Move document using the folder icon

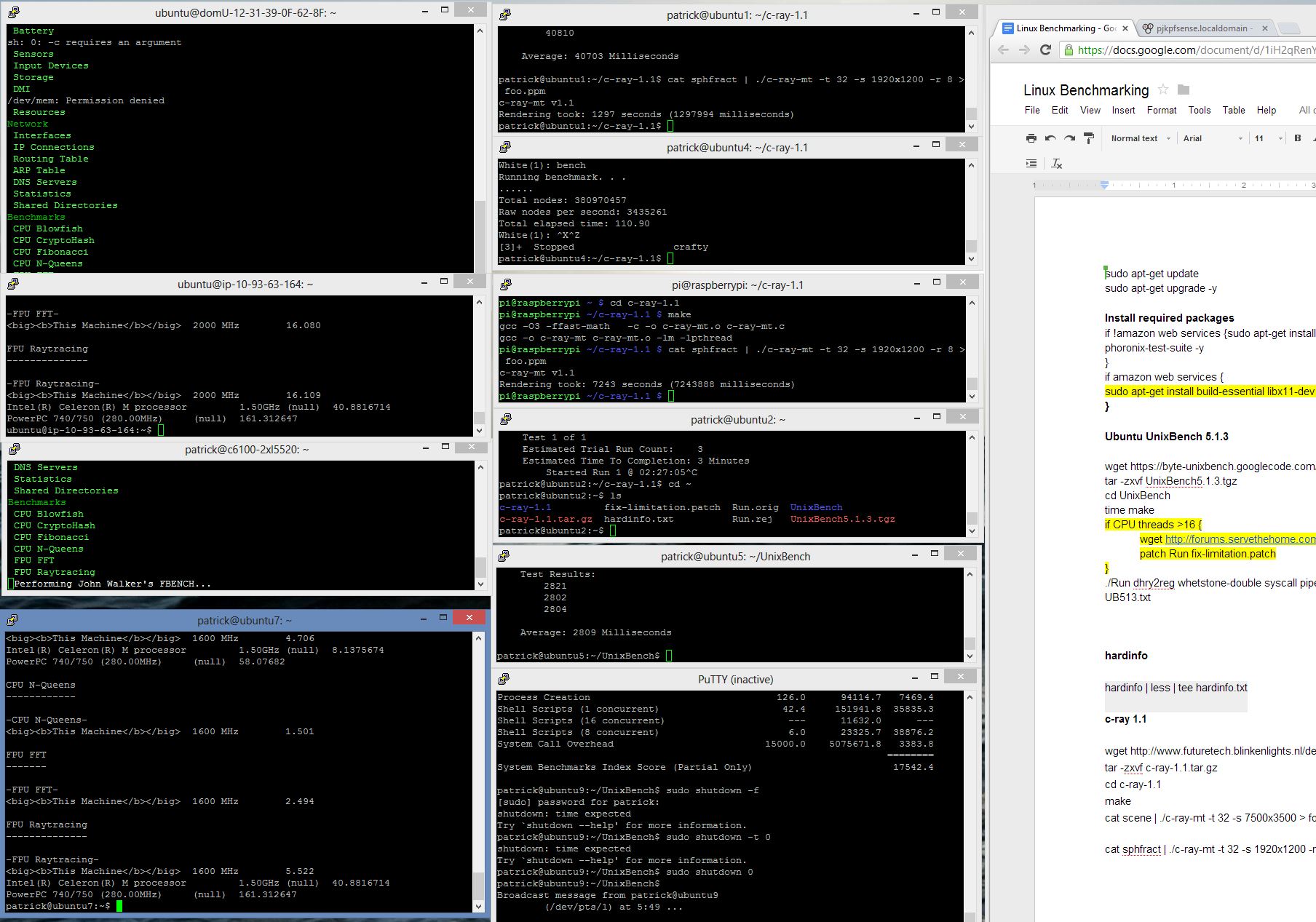(x=1184, y=90)
